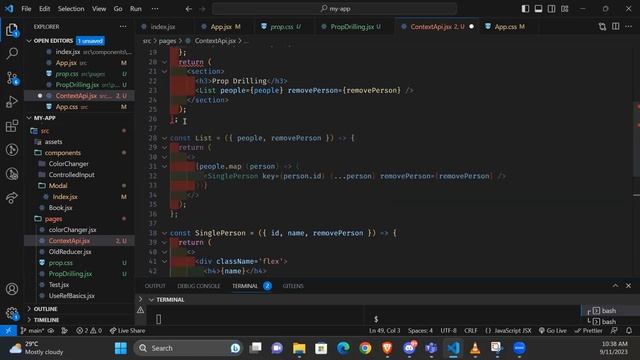Open the Edit menu

coord(44,9)
